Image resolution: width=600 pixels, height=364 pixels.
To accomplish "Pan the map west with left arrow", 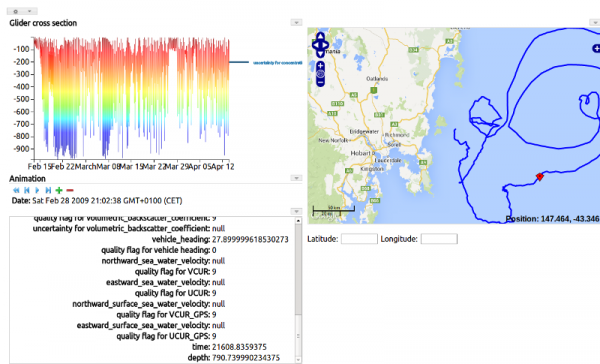I will pos(316,45).
